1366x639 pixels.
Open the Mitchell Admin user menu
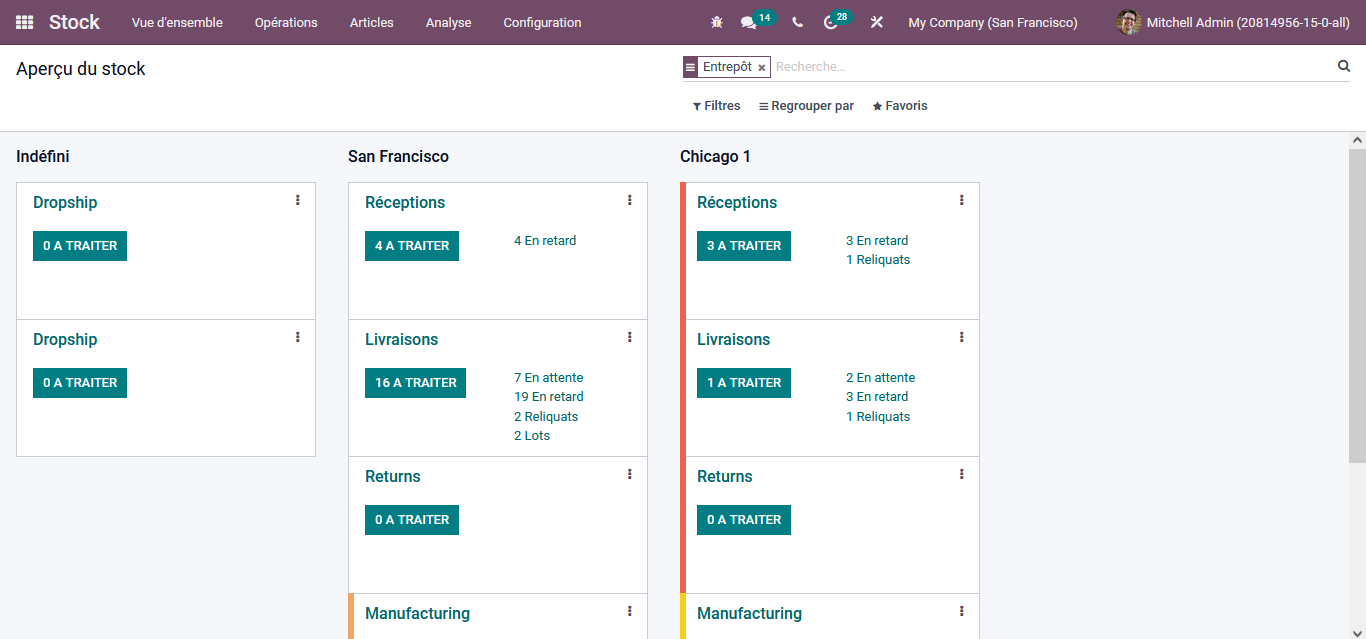(x=1233, y=22)
